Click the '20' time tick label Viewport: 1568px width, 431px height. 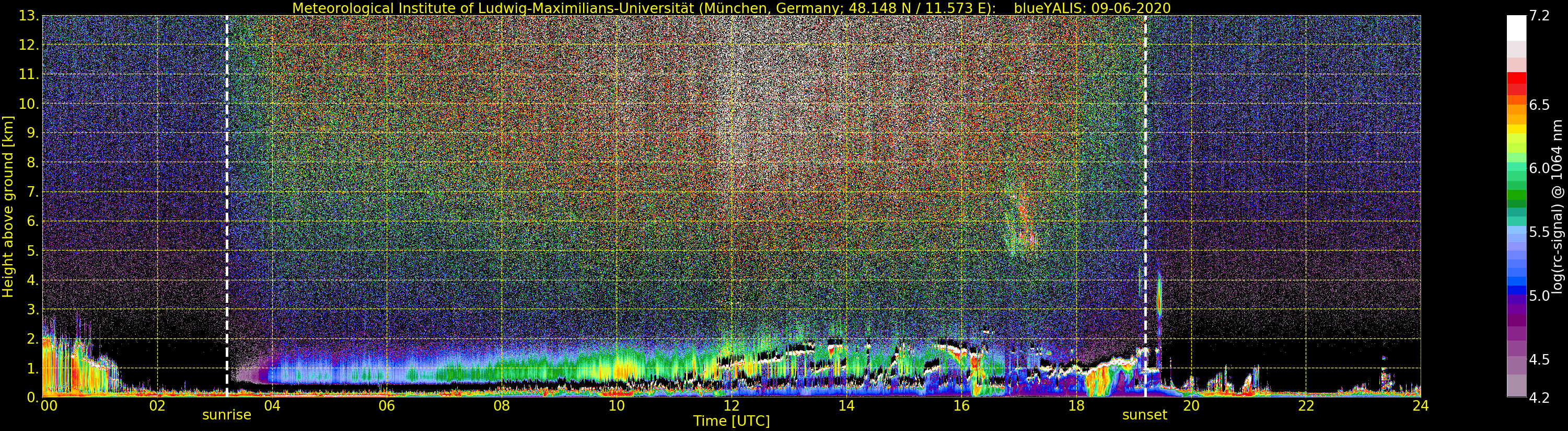(x=1191, y=405)
